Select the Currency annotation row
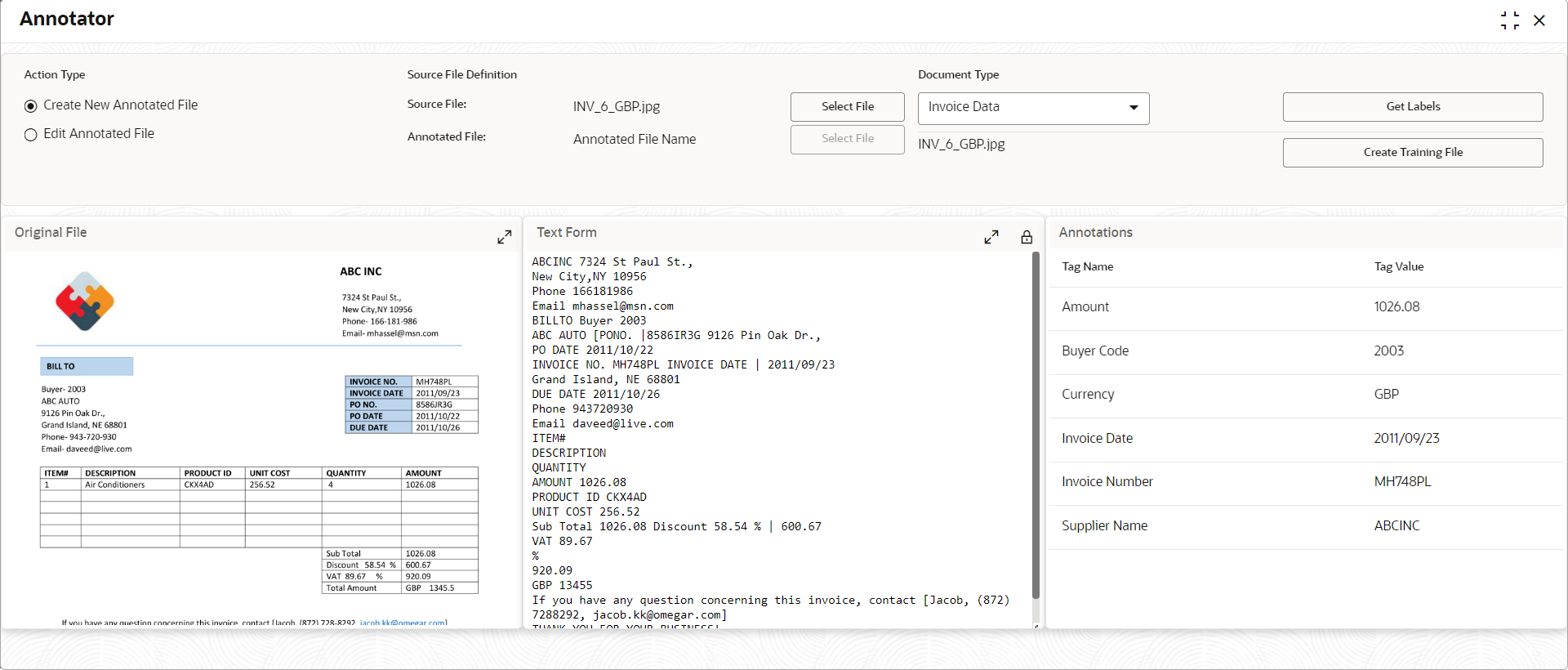The width and height of the screenshot is (1568, 670). pos(1305,395)
